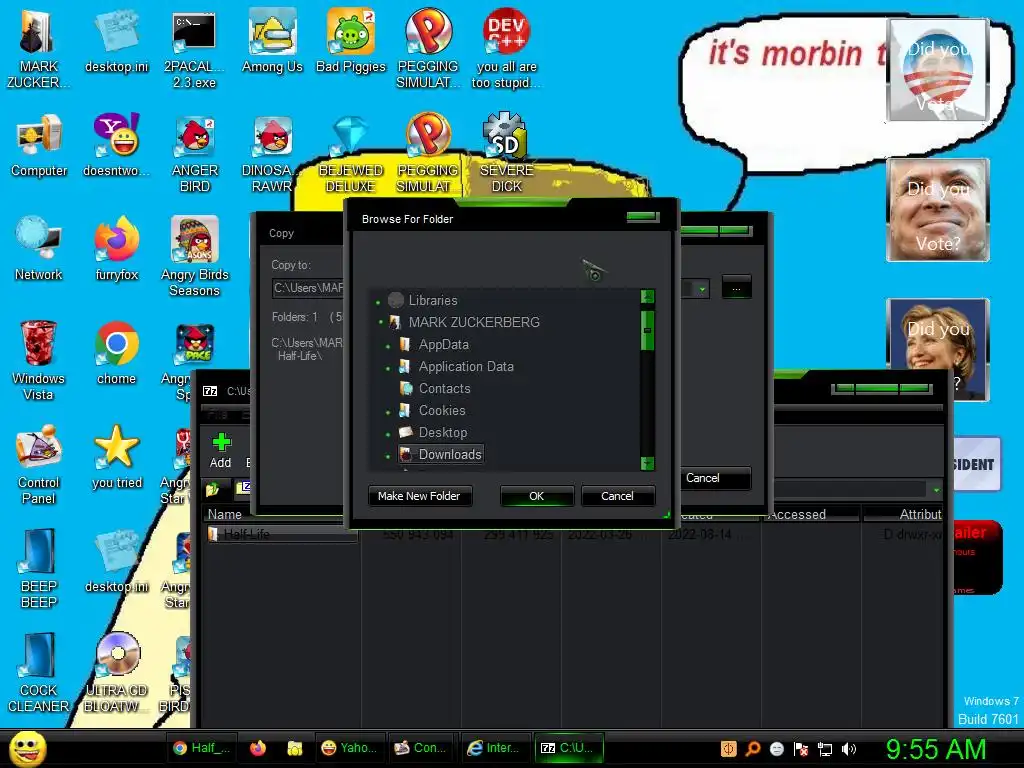
Task: Open the Copy dialog destination dropdown arrow
Action: 701,288
